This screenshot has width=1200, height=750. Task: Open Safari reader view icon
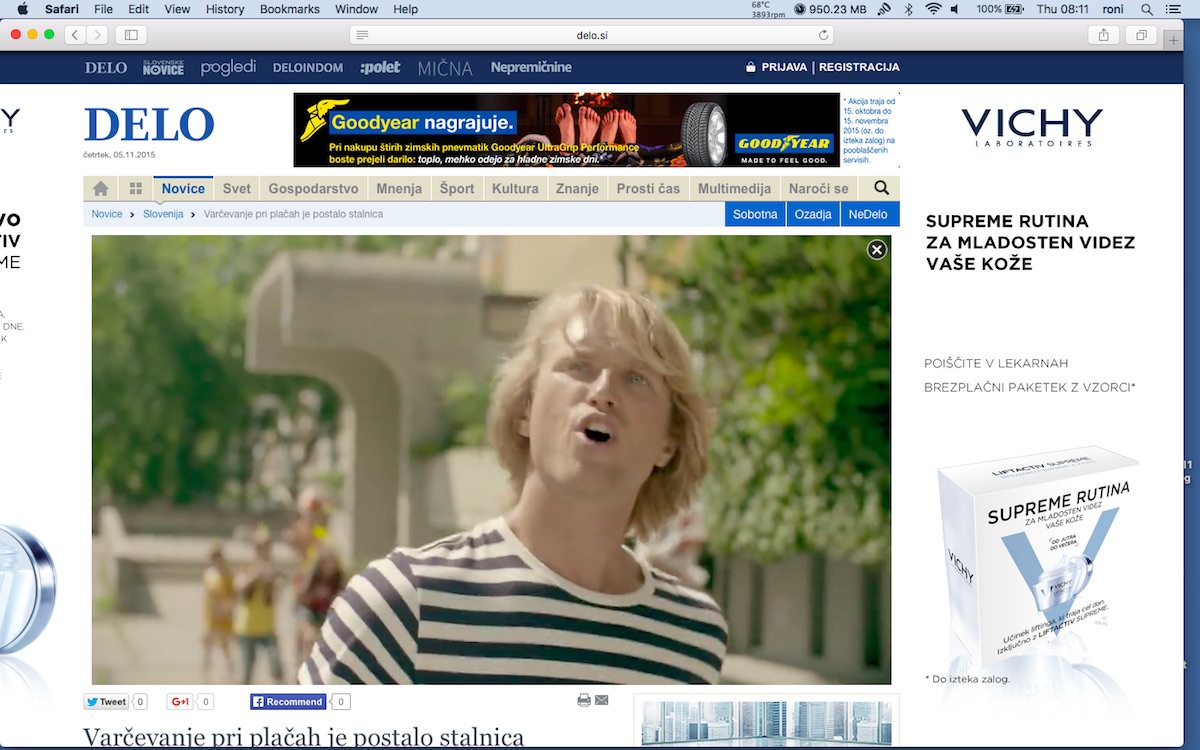(x=363, y=35)
